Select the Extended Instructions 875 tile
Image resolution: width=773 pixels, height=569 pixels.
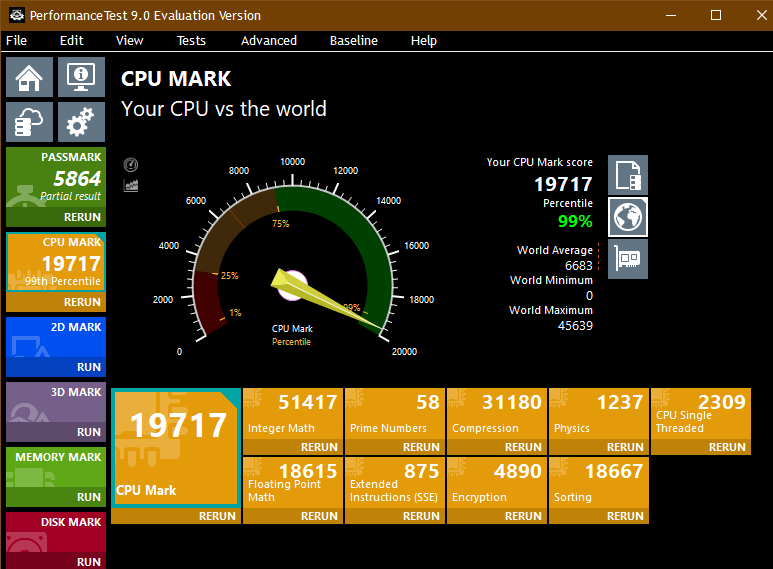coord(395,483)
